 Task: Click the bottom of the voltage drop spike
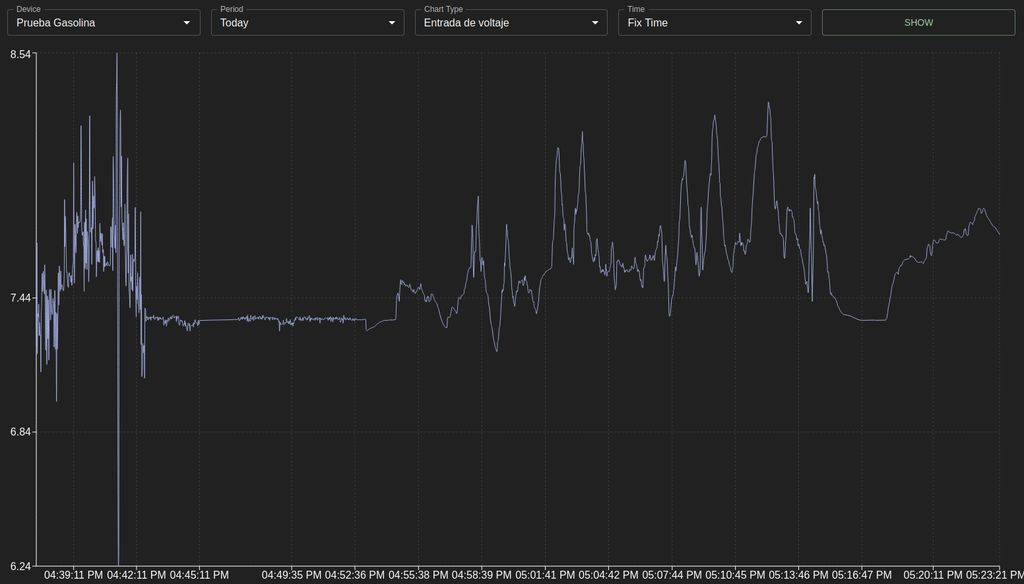(118, 563)
